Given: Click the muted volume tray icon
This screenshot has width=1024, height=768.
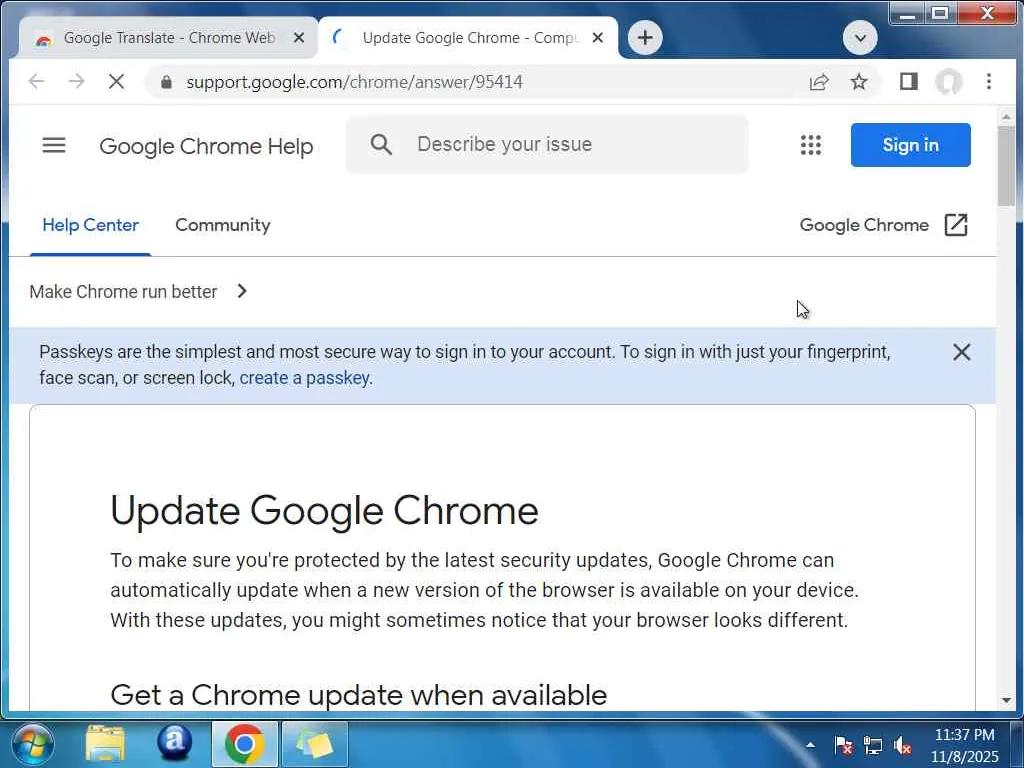Looking at the screenshot, I should click(x=903, y=745).
